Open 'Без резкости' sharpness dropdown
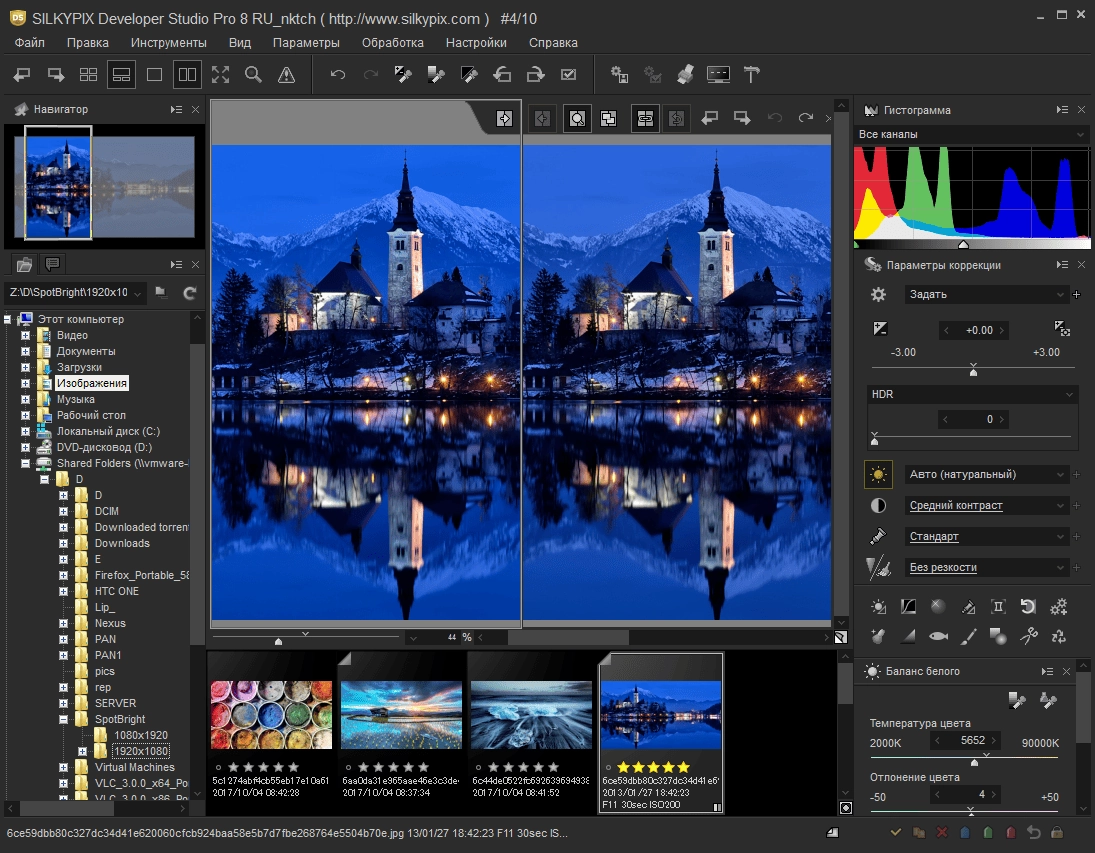This screenshot has height=853, width=1095. [x=986, y=567]
